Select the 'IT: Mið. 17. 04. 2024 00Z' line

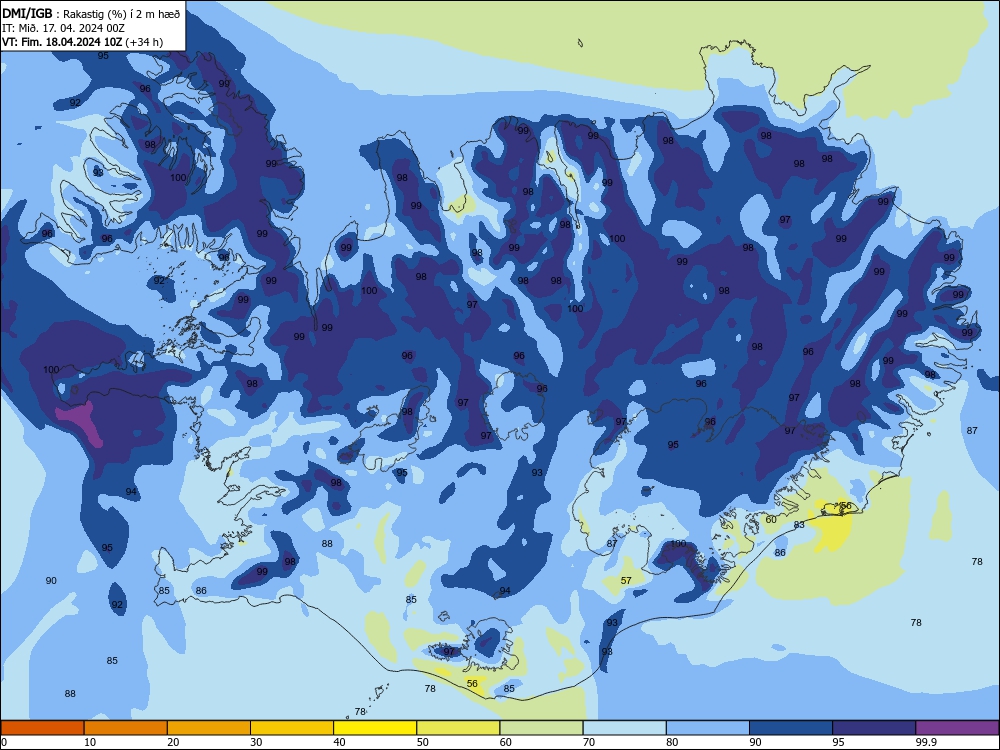pyautogui.click(x=63, y=28)
